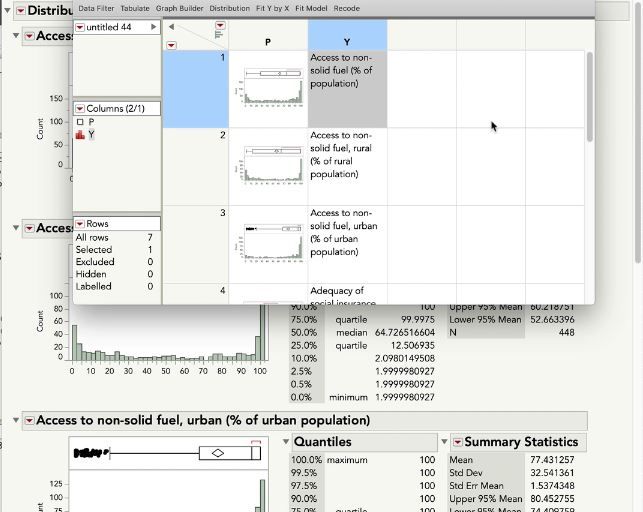Select column Y in the Columns panel

pos(91,134)
